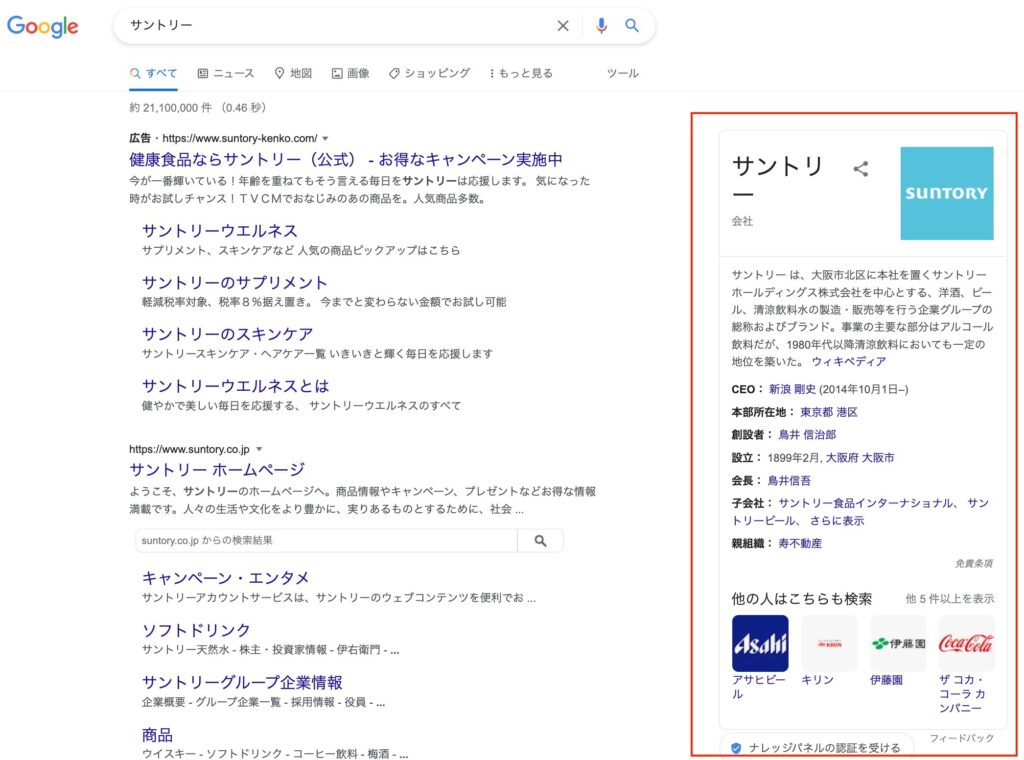The image size is (1024, 760).
Task: Open the 商品 sitelink
Action: coord(157,735)
